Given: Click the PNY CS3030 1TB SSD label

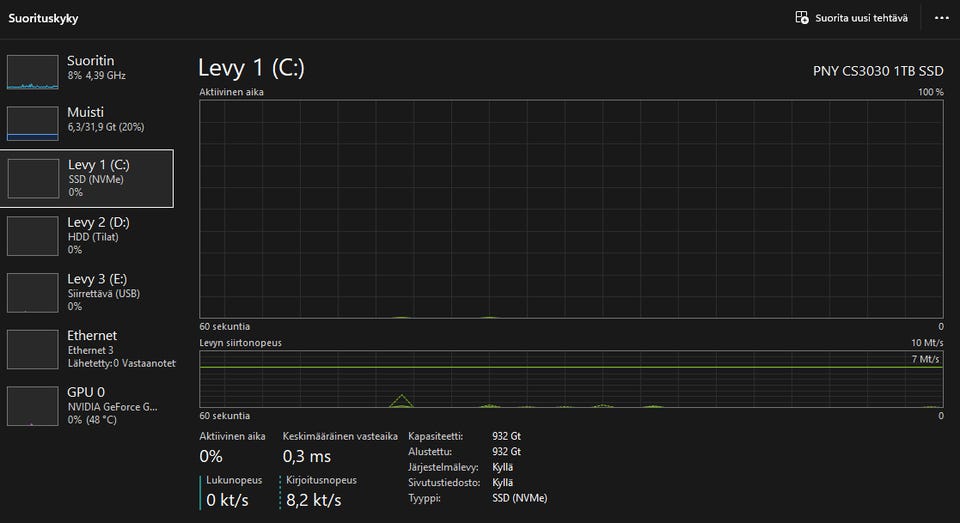Looking at the screenshot, I should [x=878, y=71].
